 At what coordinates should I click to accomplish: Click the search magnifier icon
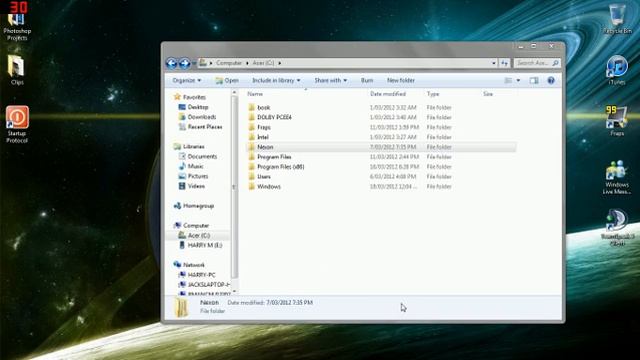pyautogui.click(x=555, y=63)
